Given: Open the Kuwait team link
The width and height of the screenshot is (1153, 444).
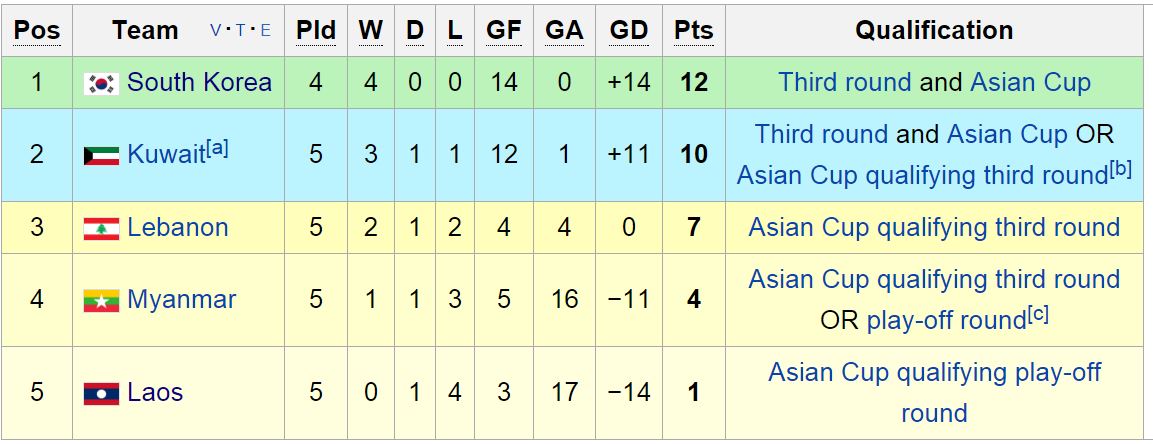Looking at the screenshot, I should pos(166,155).
